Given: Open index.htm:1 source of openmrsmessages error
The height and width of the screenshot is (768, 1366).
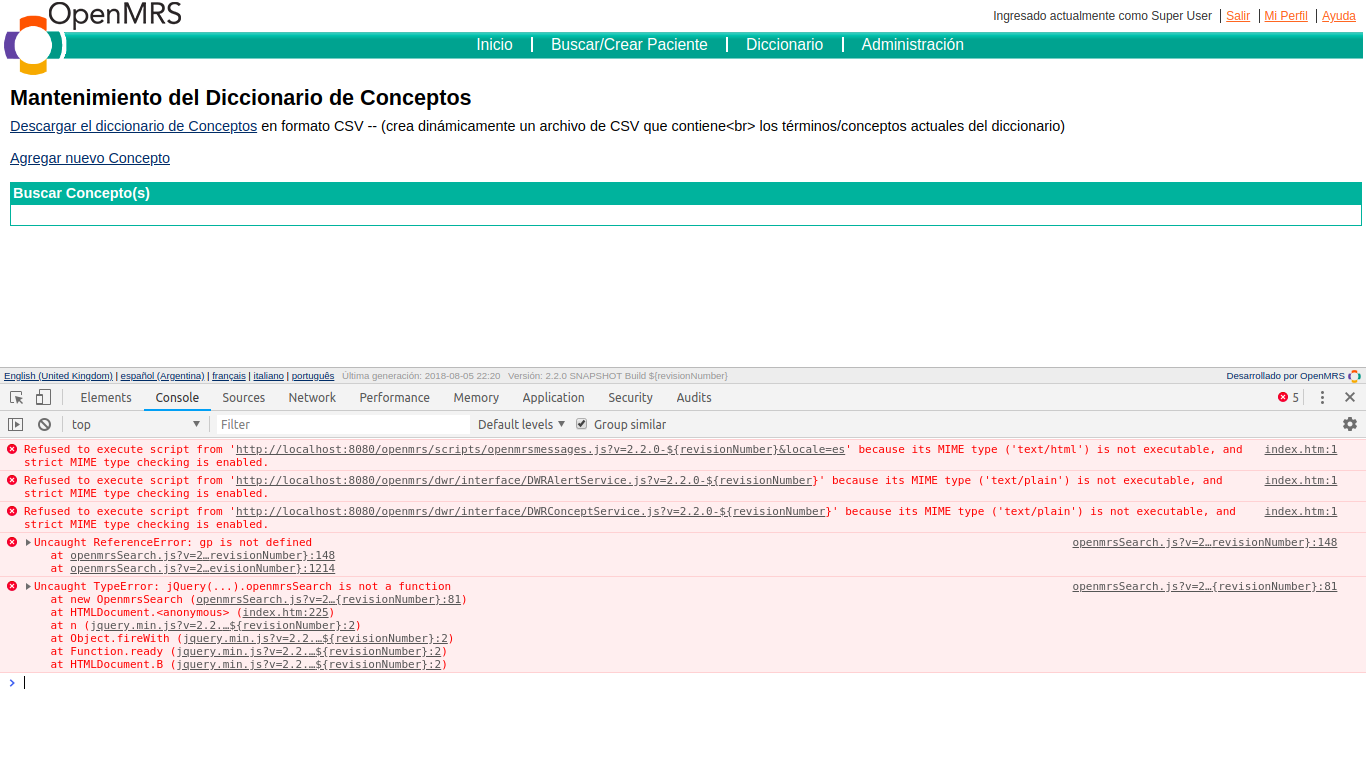Looking at the screenshot, I should 1300,449.
